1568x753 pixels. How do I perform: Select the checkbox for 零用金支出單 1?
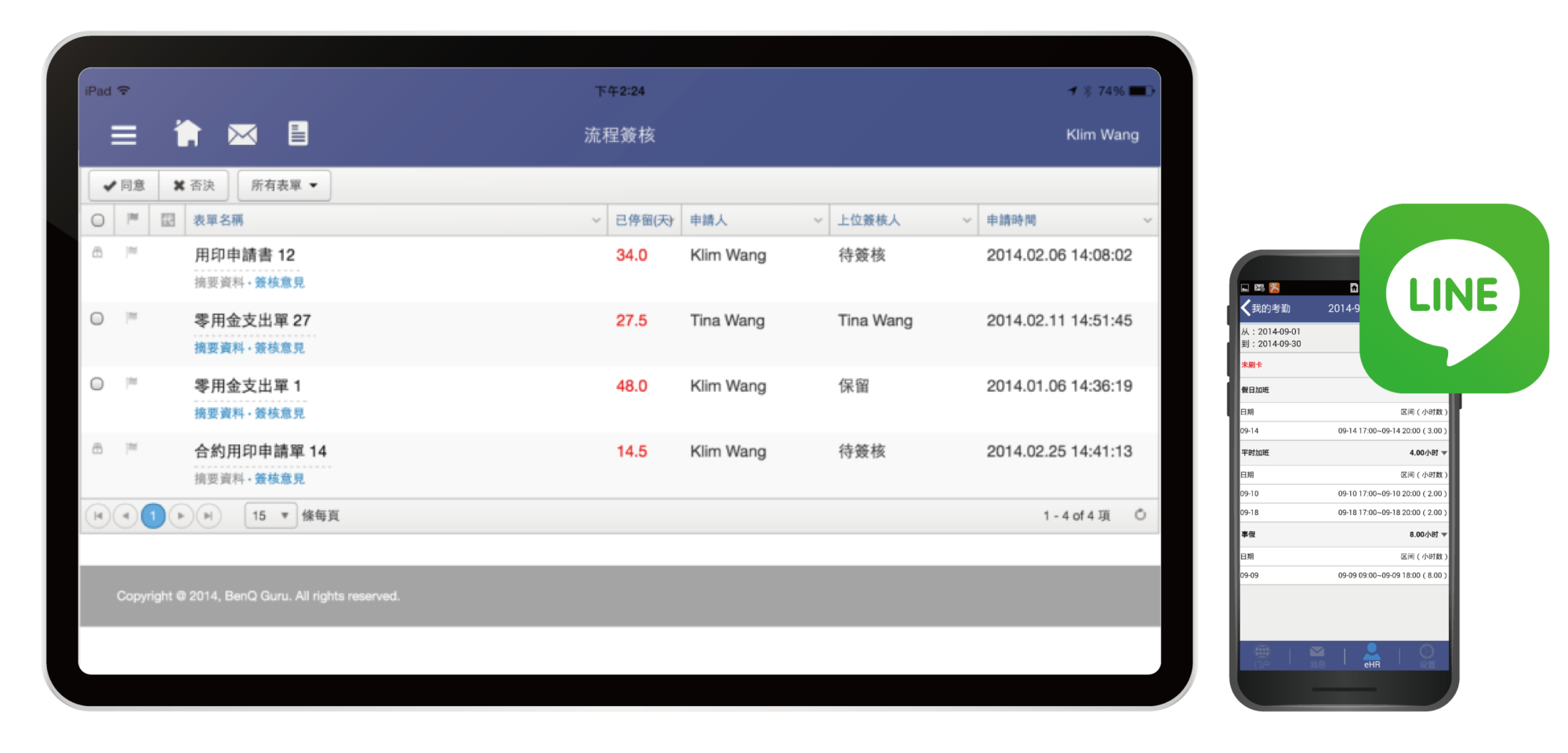[97, 384]
